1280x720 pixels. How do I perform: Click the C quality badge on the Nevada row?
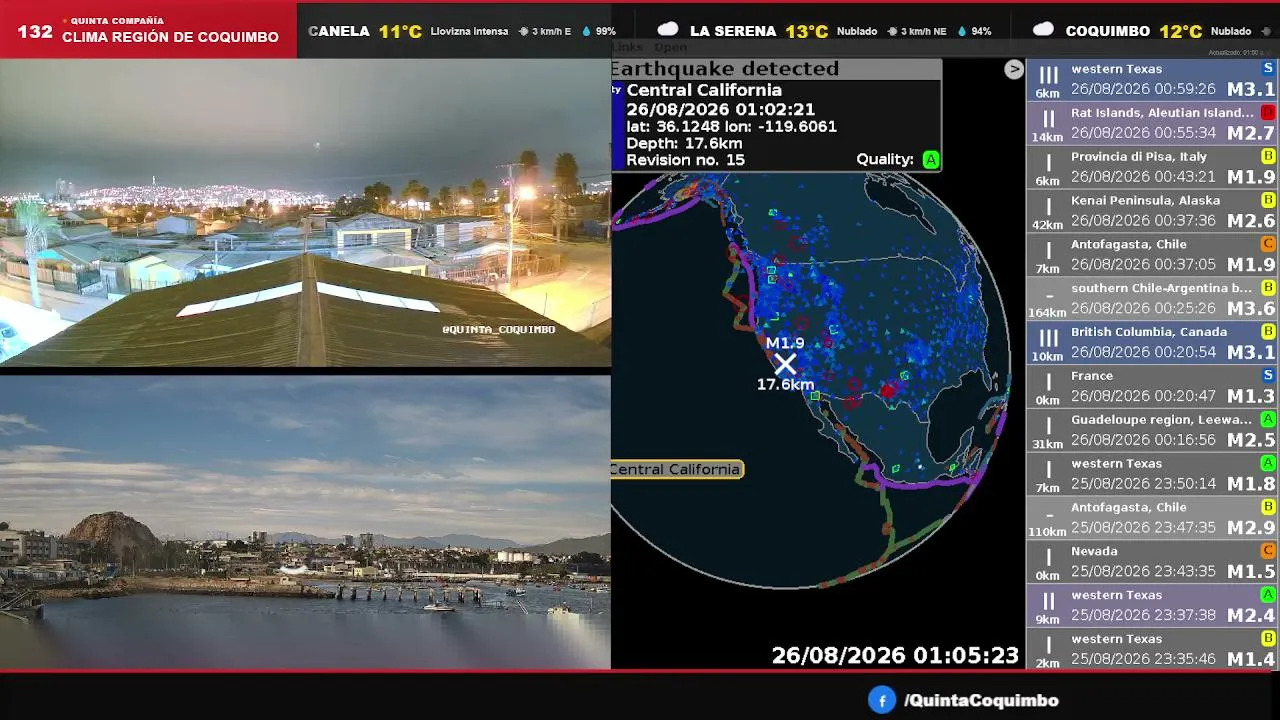[1268, 550]
